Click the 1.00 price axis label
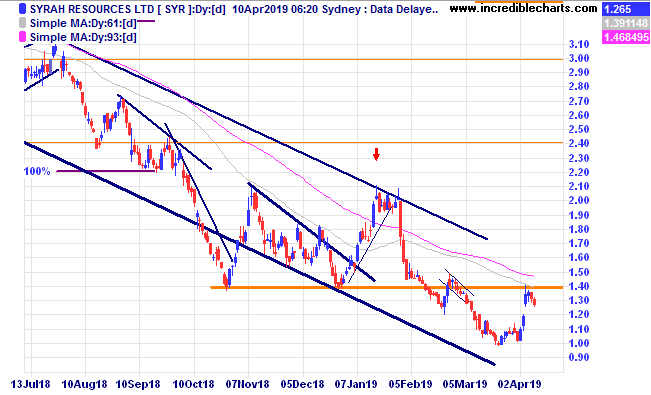This screenshot has width=651, height=395. pyautogui.click(x=579, y=343)
